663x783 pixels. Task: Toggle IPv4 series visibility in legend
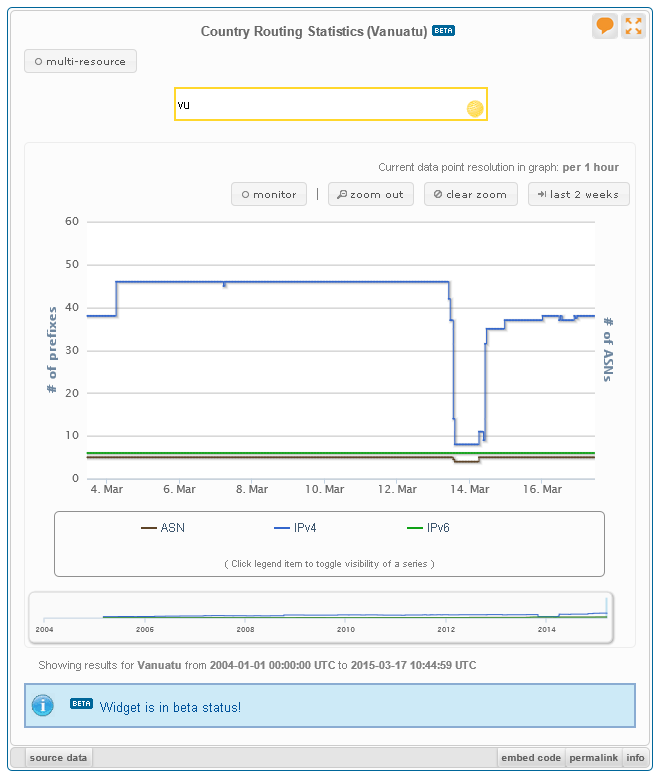click(x=296, y=527)
